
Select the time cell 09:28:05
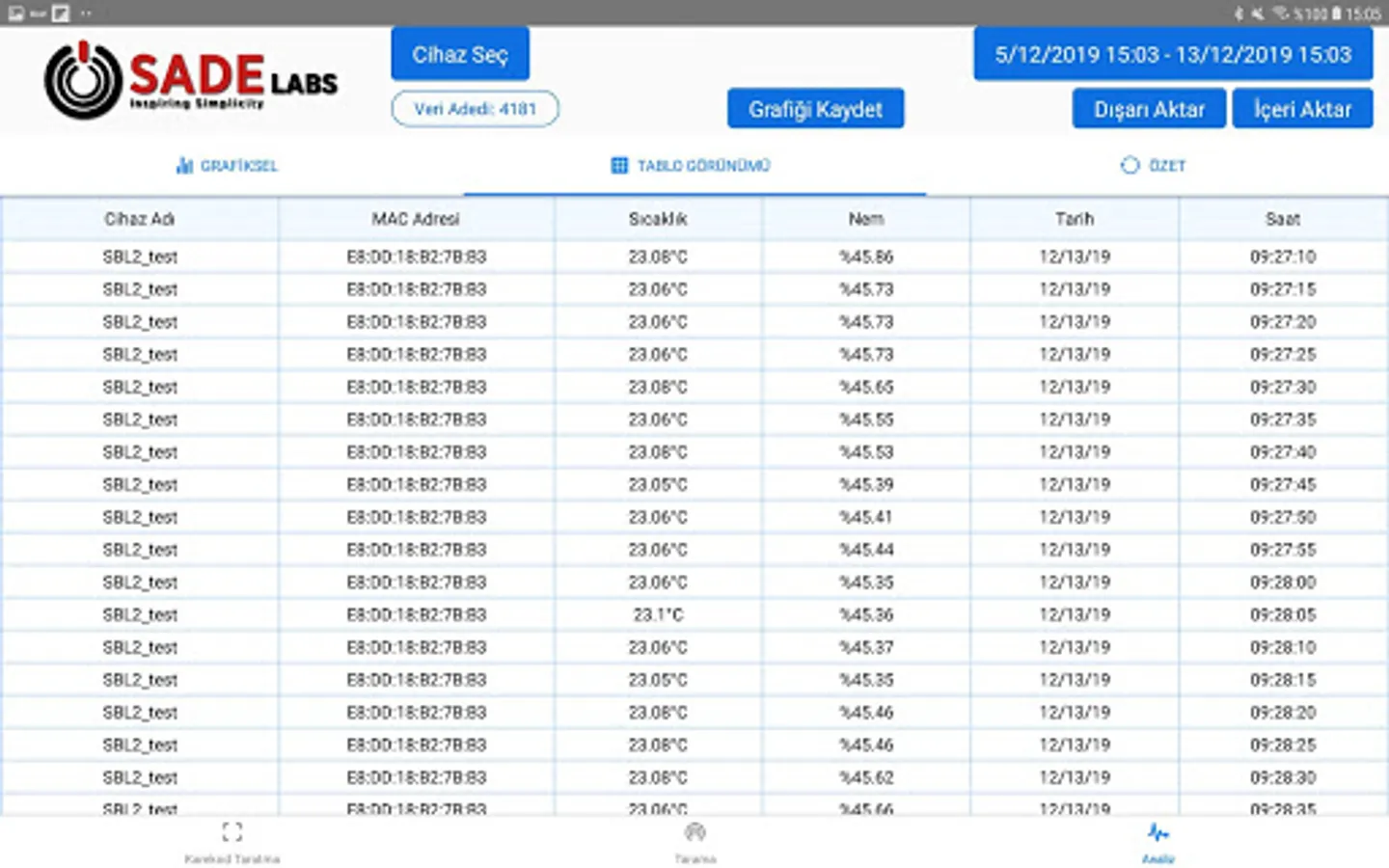coord(1283,614)
